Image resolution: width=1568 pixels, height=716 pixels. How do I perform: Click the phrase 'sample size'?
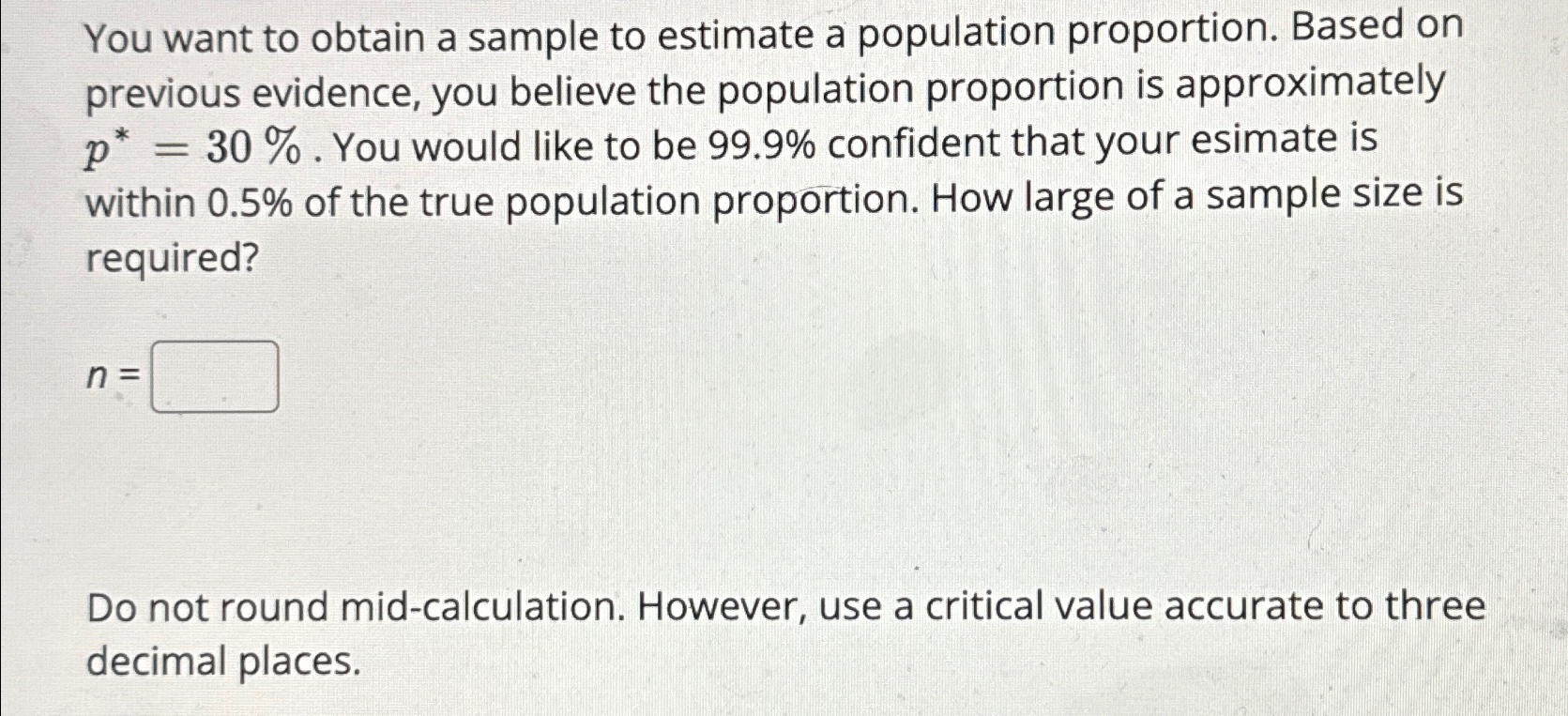tap(1314, 199)
